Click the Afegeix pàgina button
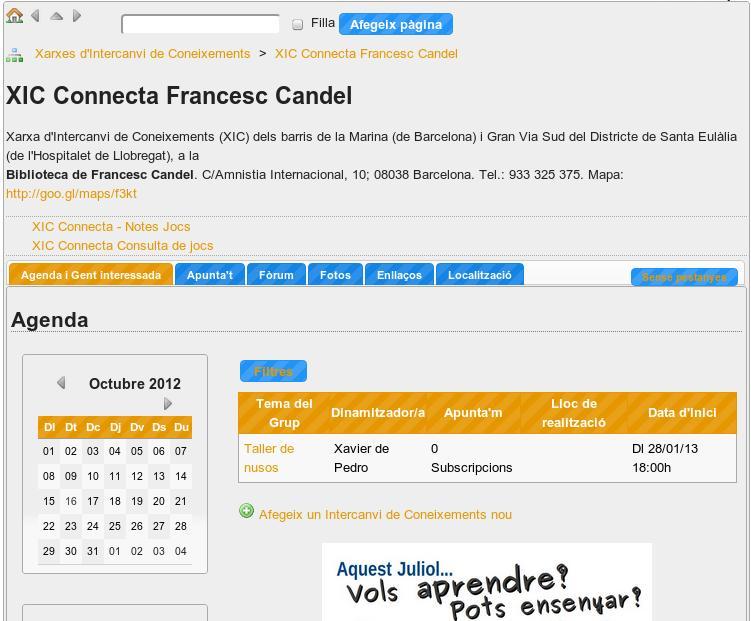 coord(396,24)
